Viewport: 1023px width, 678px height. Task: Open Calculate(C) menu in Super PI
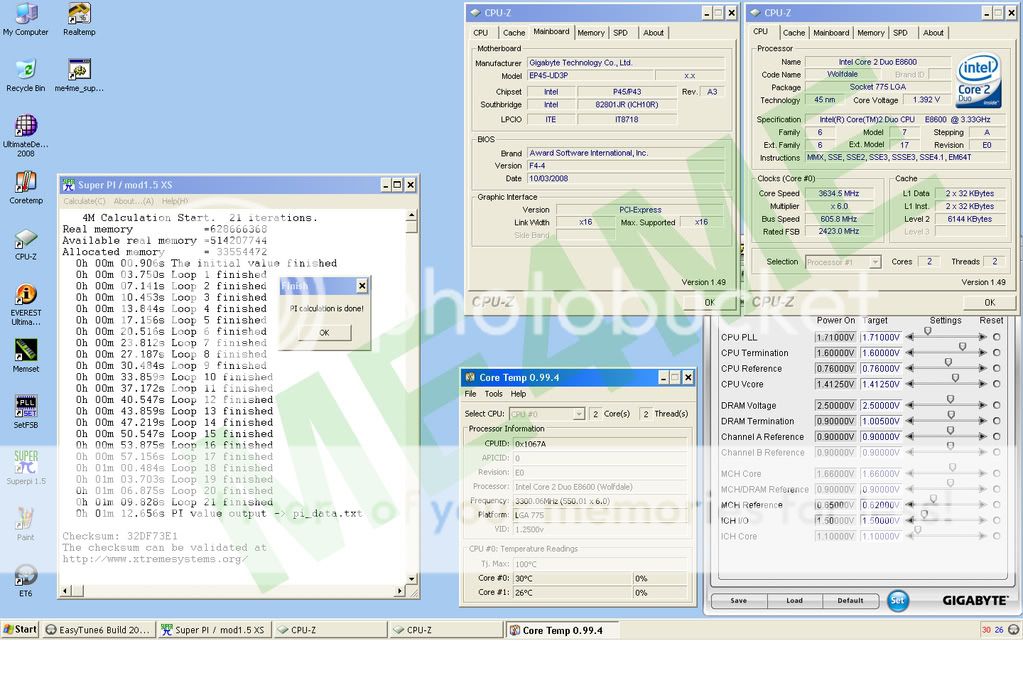(84, 201)
